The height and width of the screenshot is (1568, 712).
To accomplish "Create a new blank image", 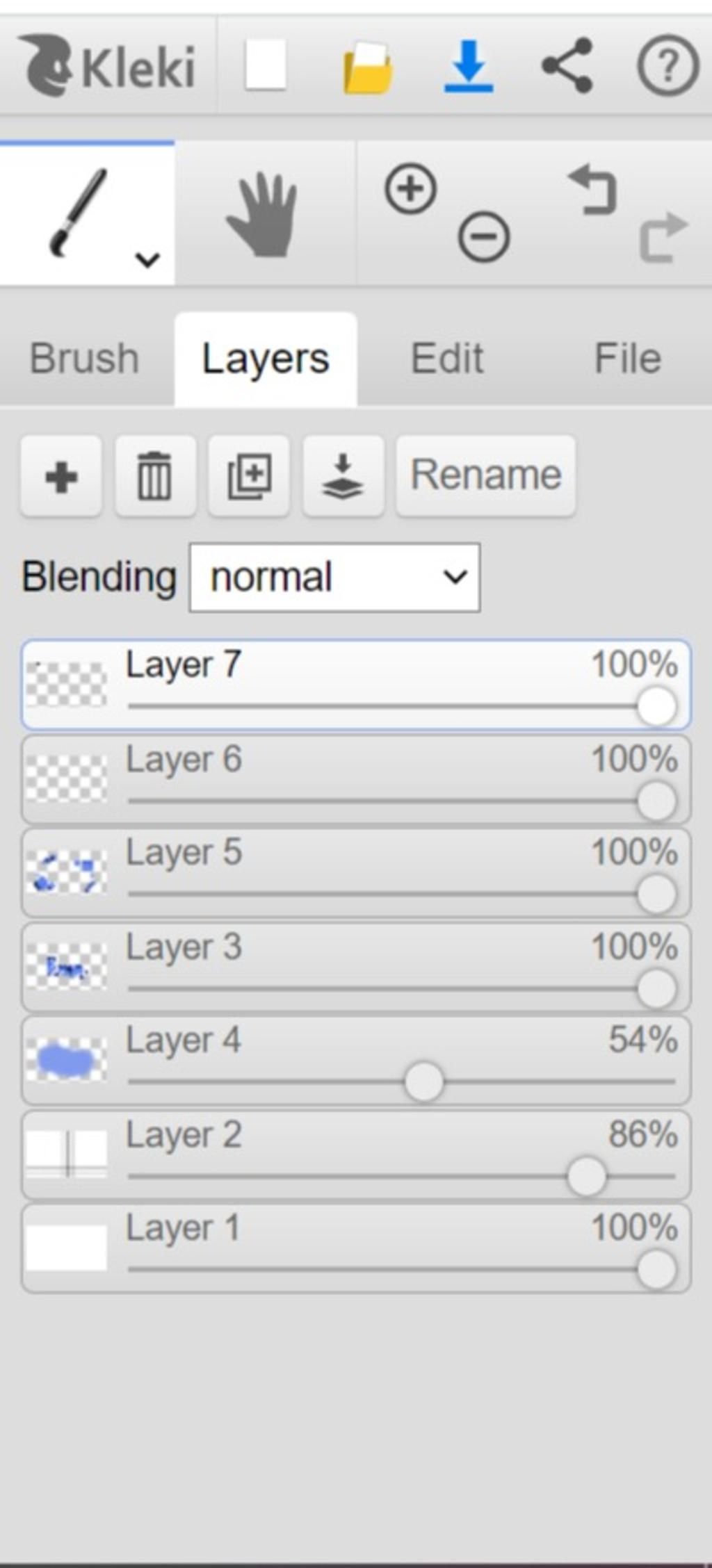I will 266,65.
